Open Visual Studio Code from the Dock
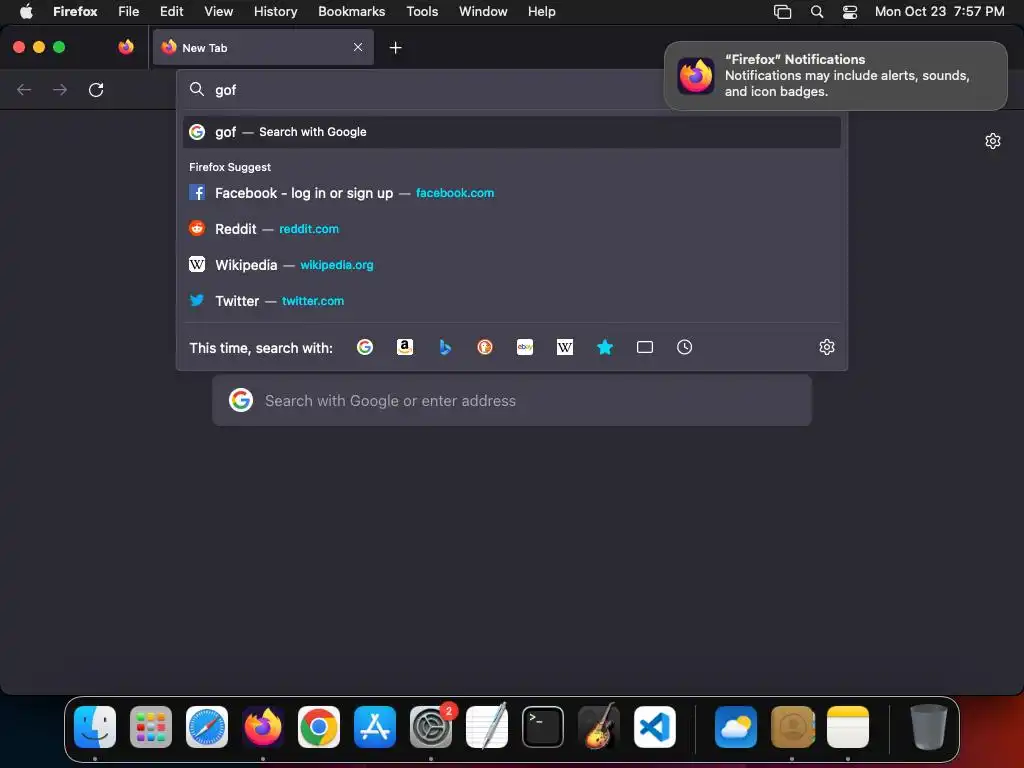Image resolution: width=1024 pixels, height=768 pixels. (655, 727)
